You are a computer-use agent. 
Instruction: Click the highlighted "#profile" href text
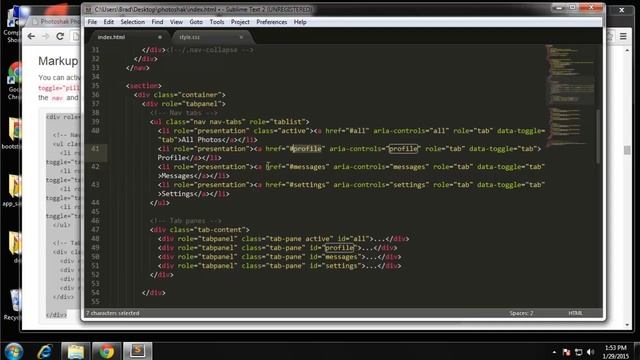point(306,149)
